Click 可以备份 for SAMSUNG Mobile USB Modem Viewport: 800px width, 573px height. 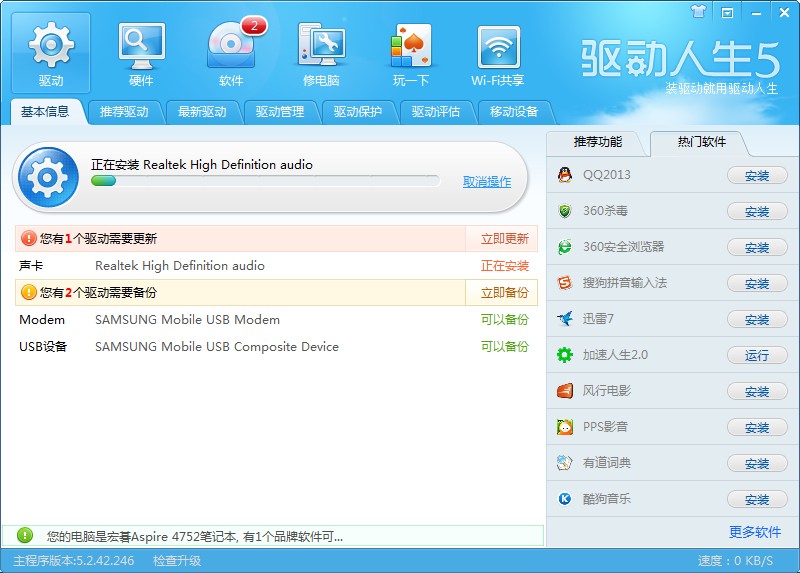point(504,319)
